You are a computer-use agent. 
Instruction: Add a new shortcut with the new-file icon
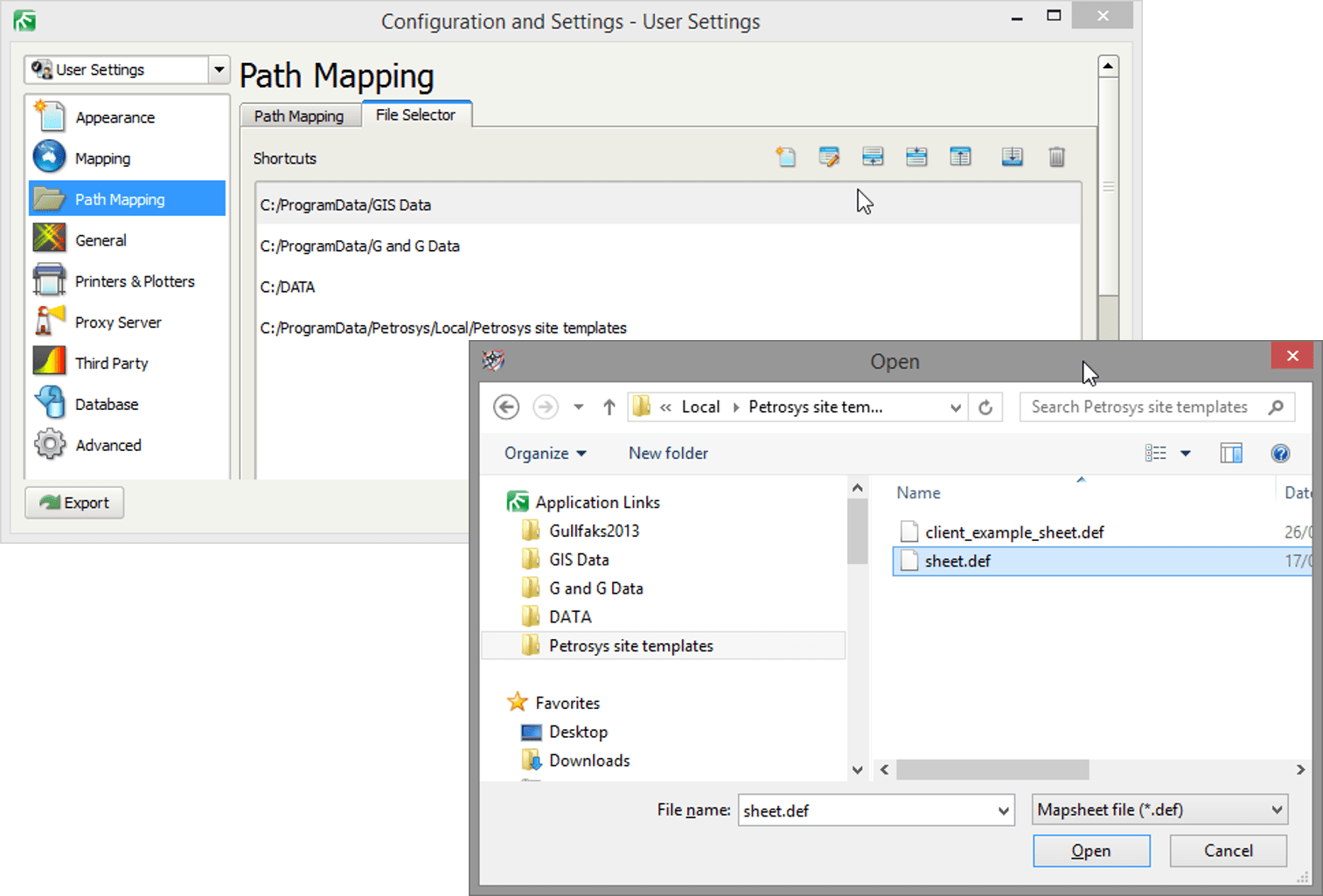pyautogui.click(x=785, y=157)
